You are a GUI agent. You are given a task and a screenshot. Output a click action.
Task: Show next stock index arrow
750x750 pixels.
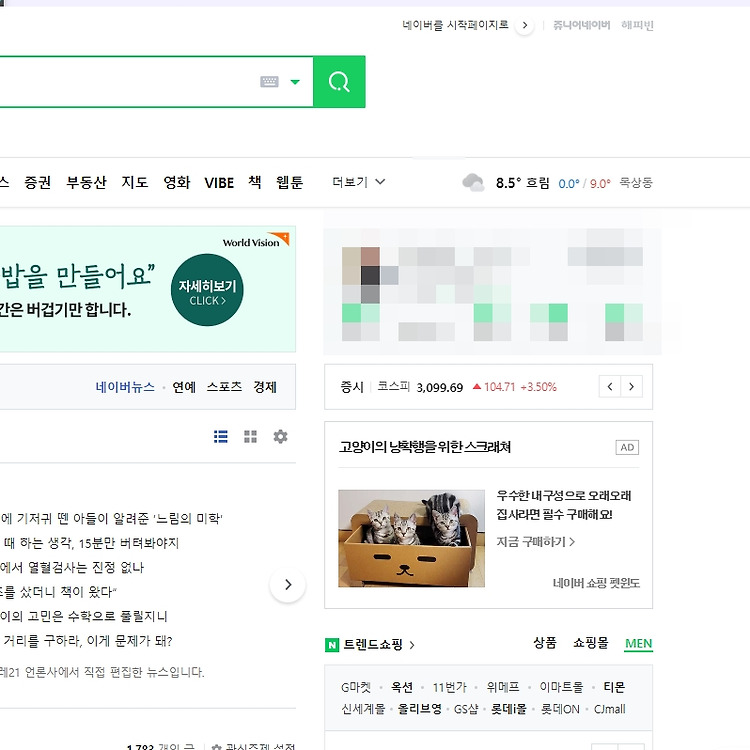[x=631, y=386]
